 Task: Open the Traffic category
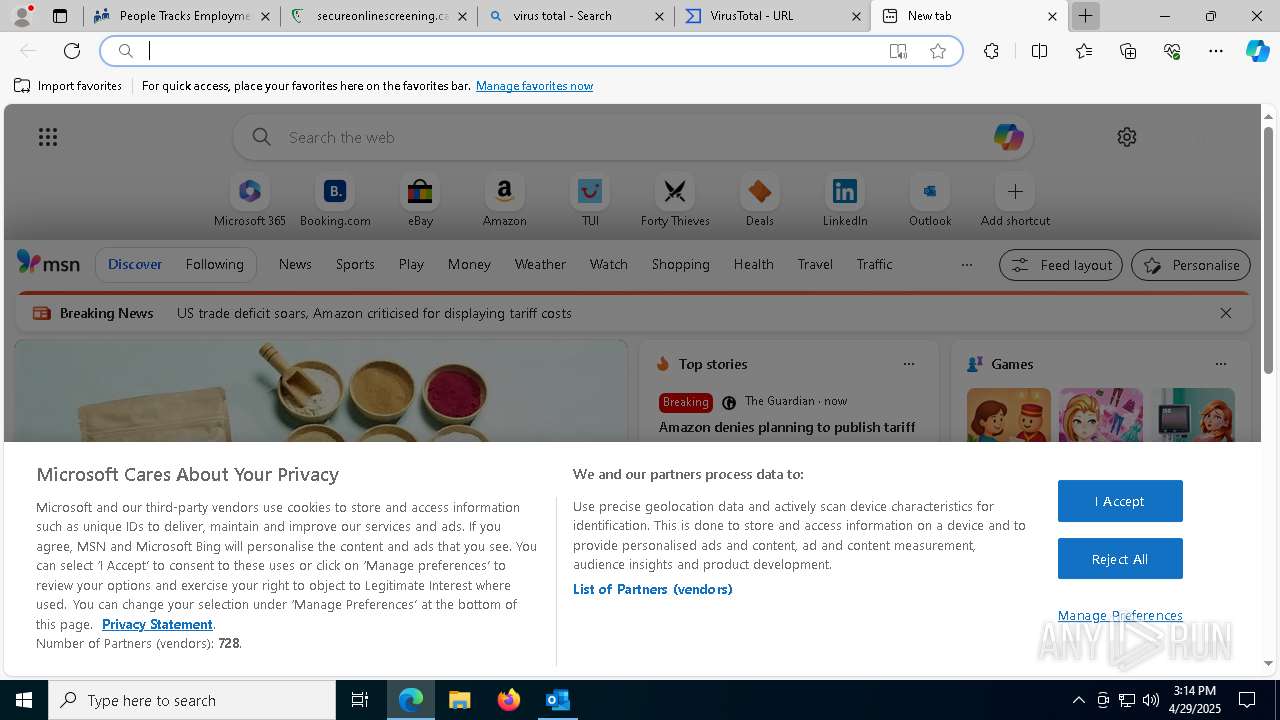click(x=874, y=264)
